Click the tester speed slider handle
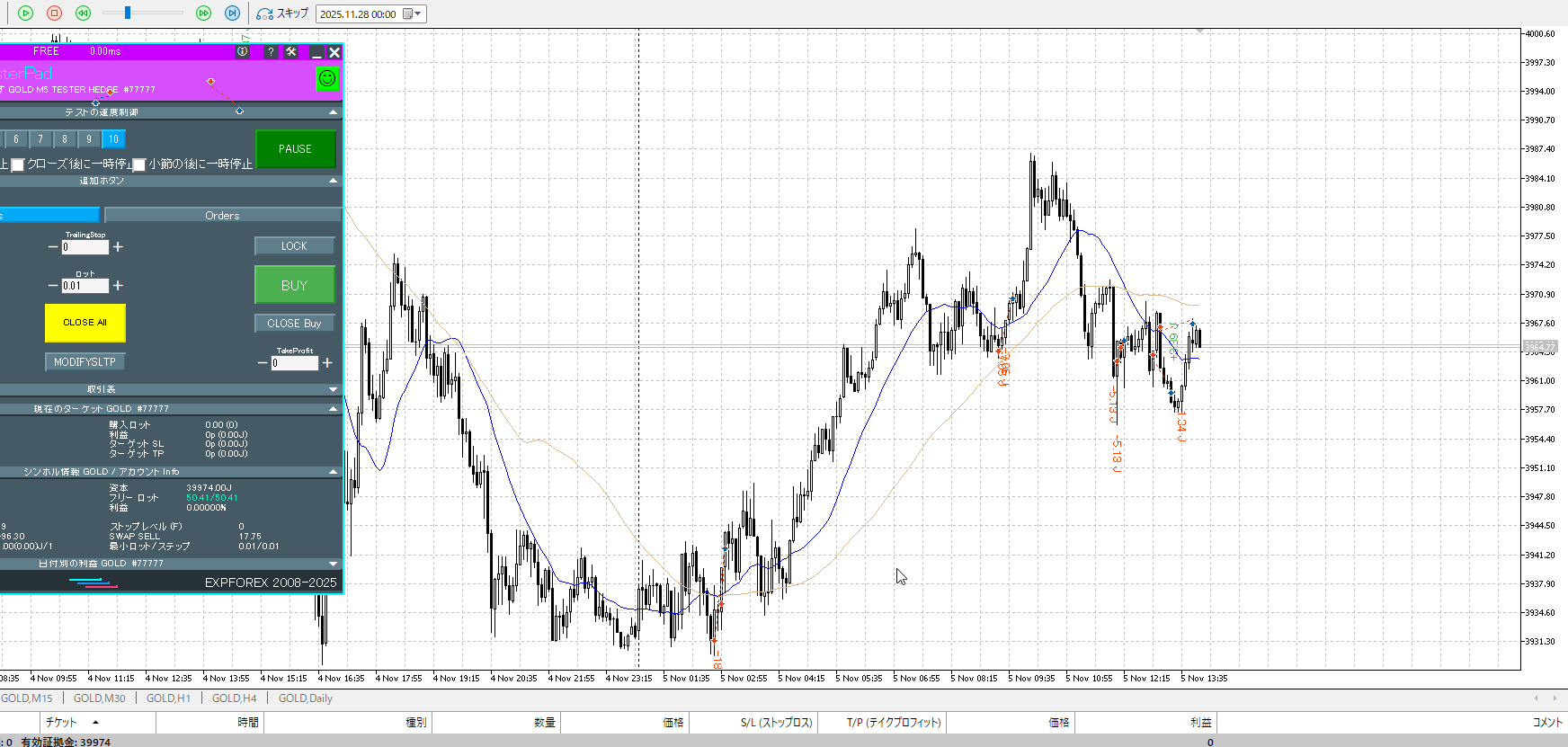This screenshot has width=1568, height=747. [128, 13]
